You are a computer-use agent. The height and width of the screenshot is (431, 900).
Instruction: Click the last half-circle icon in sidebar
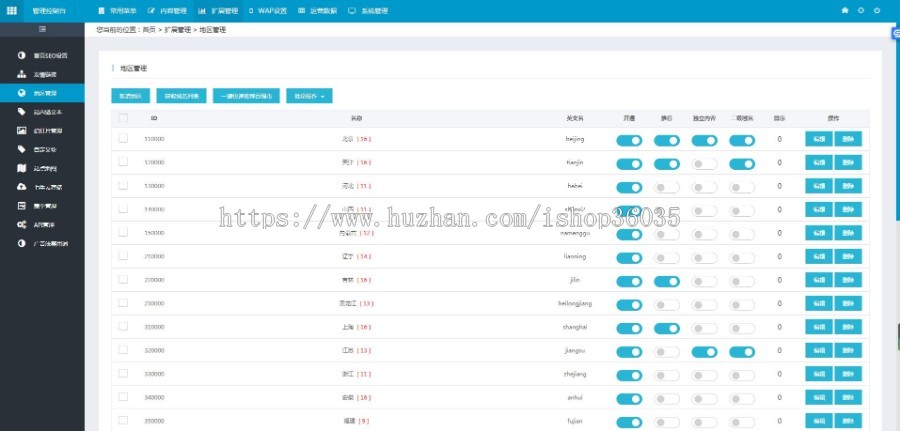coord(22,243)
